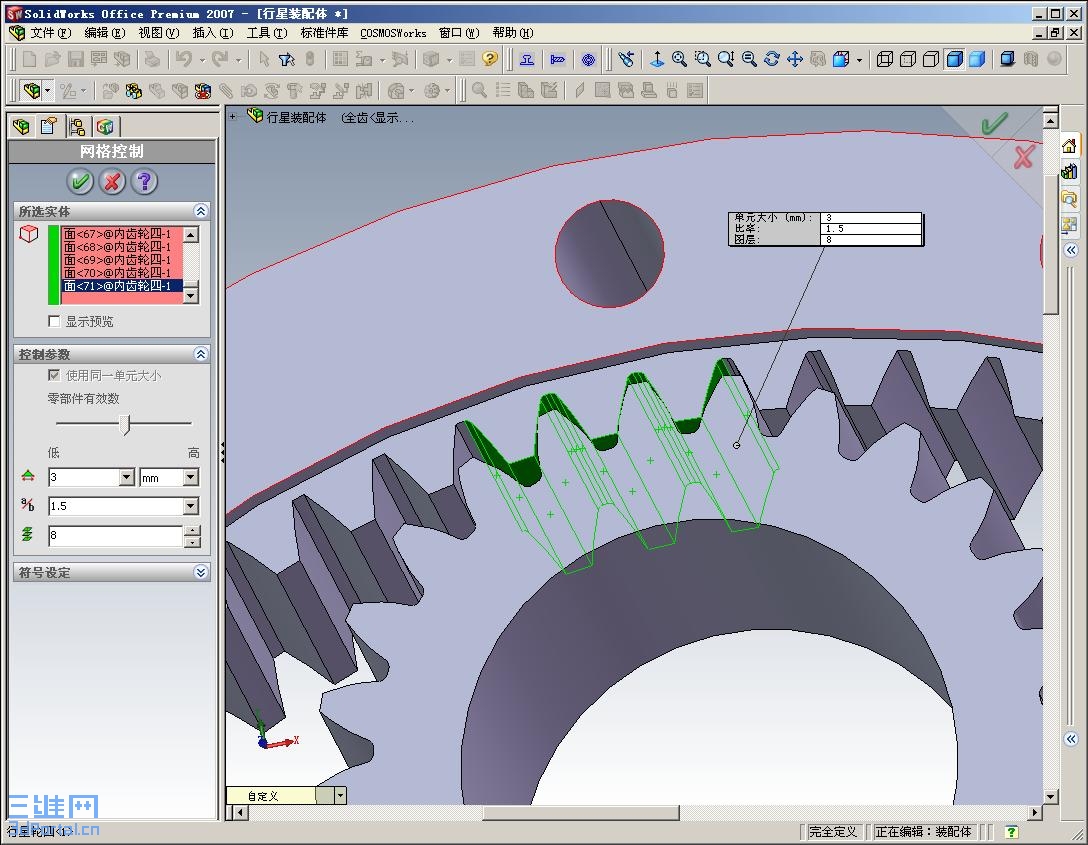Image resolution: width=1088 pixels, height=845 pixels.
Task: Expand the 符号设定 section
Action: tap(201, 572)
